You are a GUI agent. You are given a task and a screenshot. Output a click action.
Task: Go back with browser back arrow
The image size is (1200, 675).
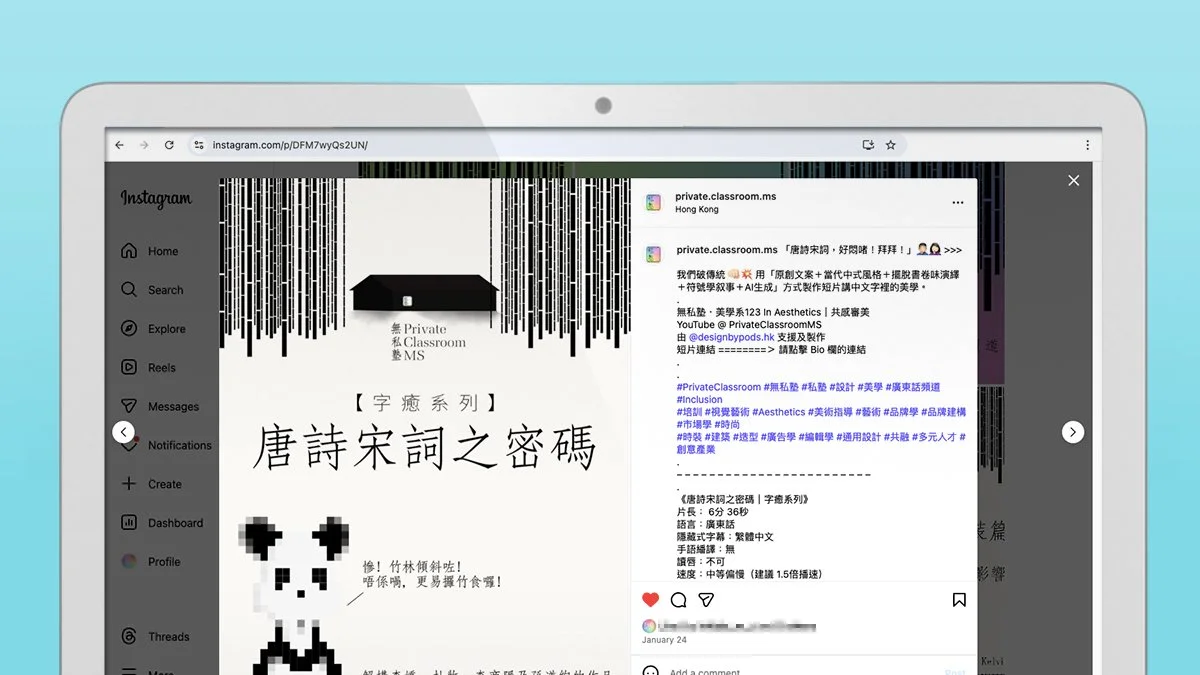[120, 145]
